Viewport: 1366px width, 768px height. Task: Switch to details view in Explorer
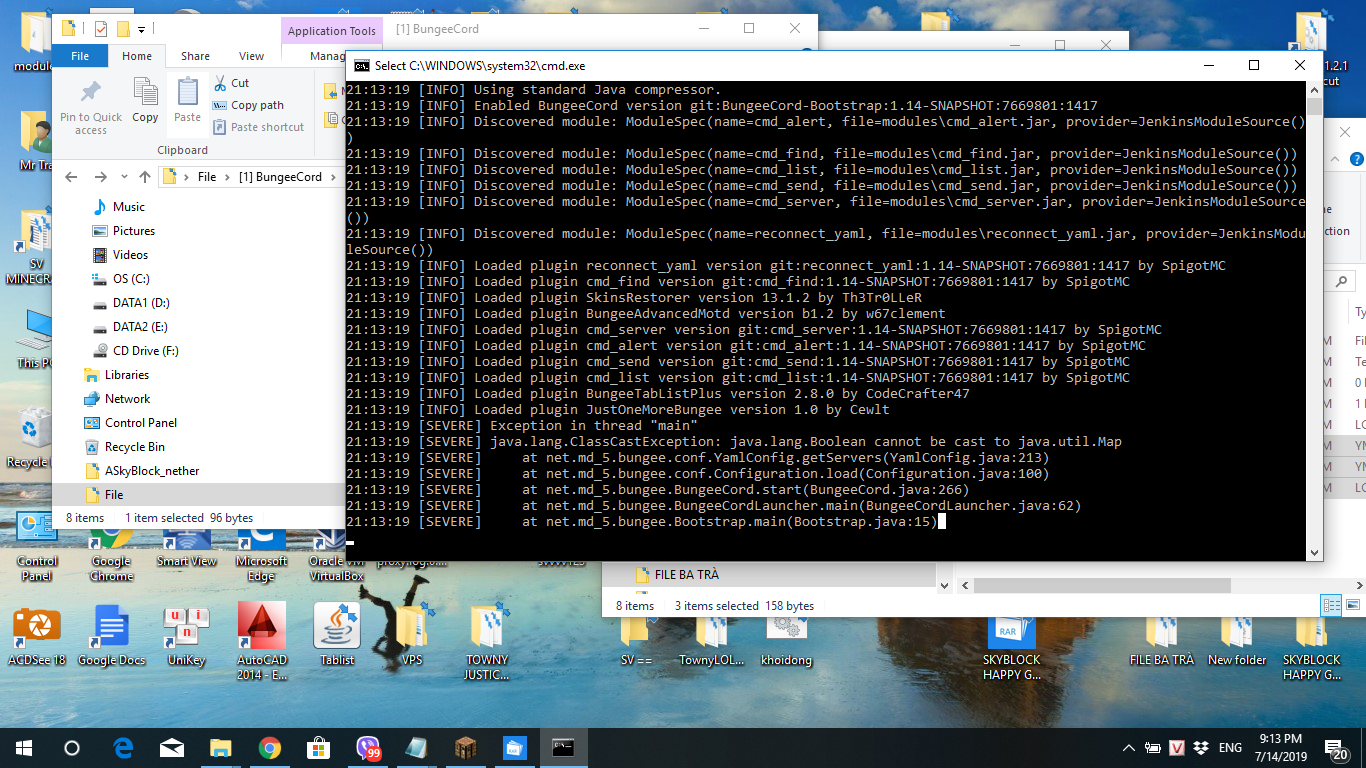1331,605
